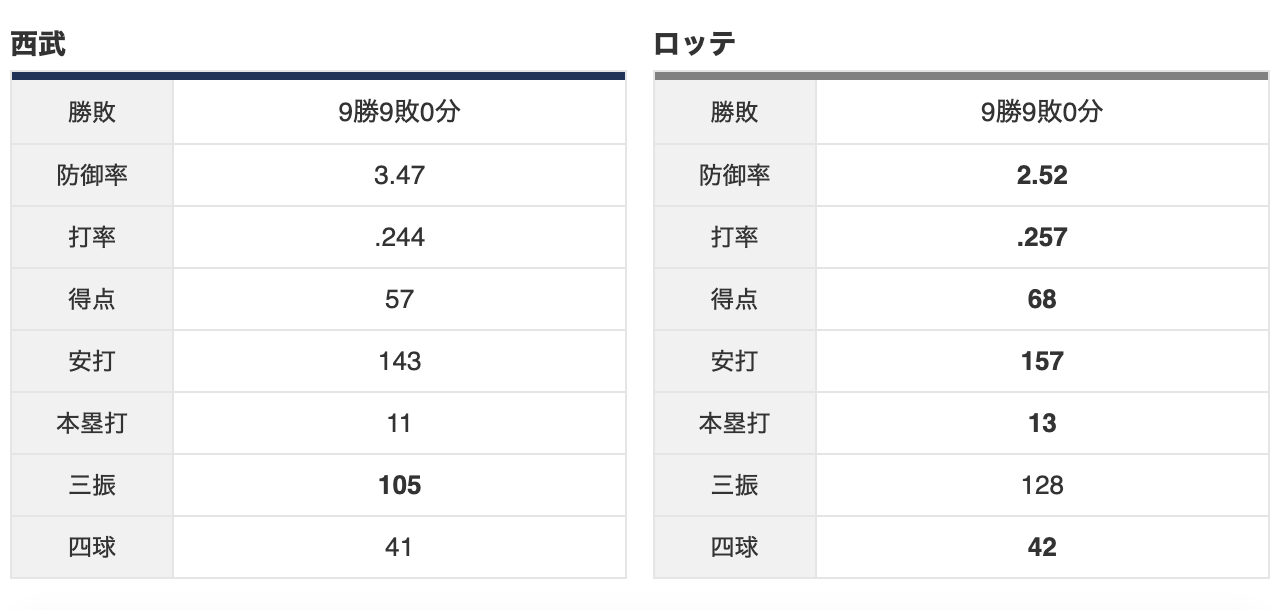Viewport: 1280px width, 610px height.
Task: Click the 西武 team heading
Action: pyautogui.click(x=38, y=45)
